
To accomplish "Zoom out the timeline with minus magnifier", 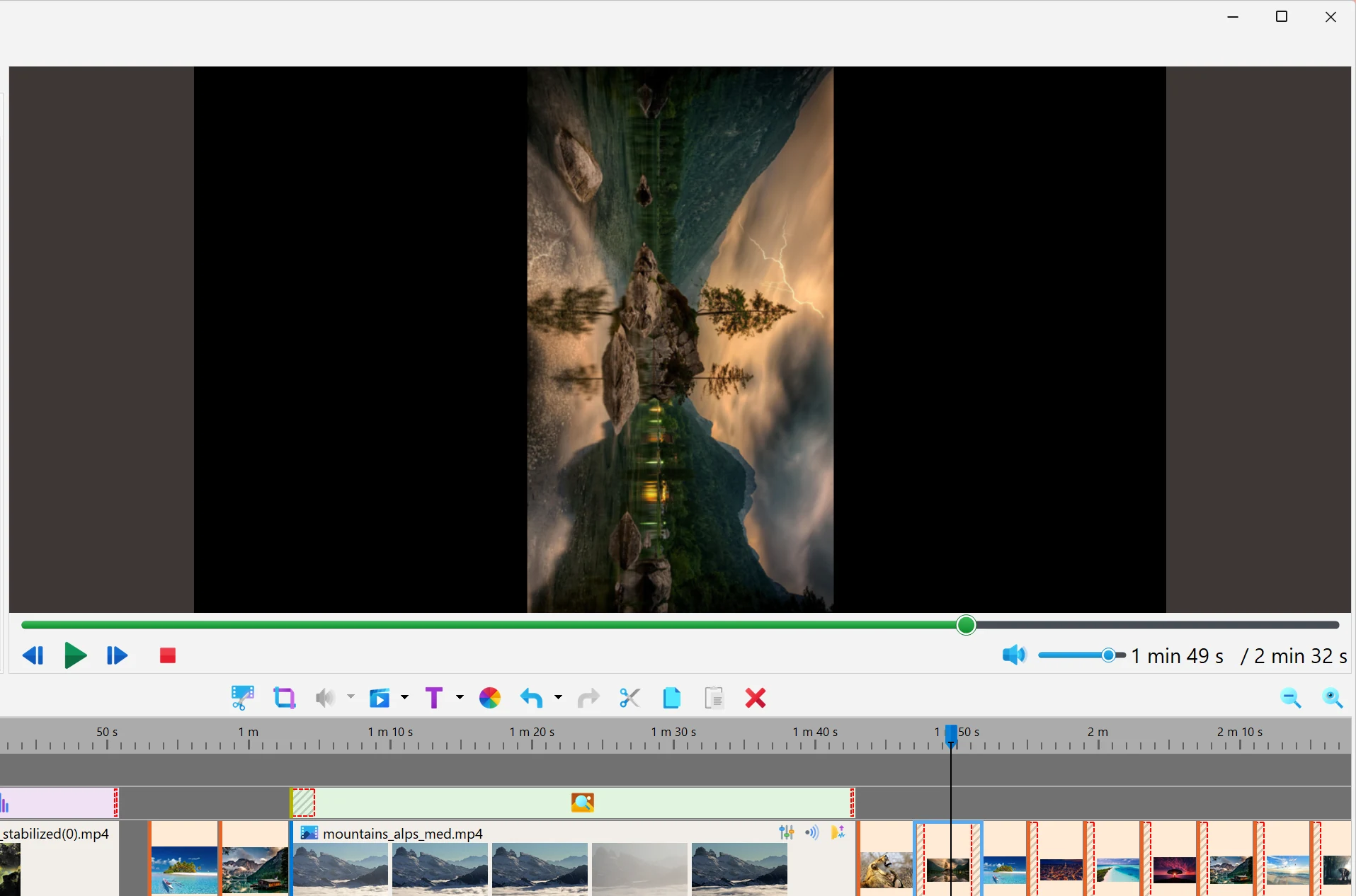I will pos(1291,699).
